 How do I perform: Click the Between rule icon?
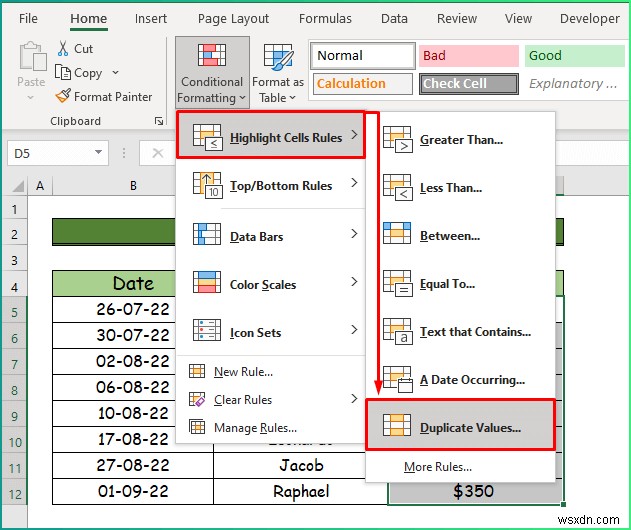[x=397, y=233]
